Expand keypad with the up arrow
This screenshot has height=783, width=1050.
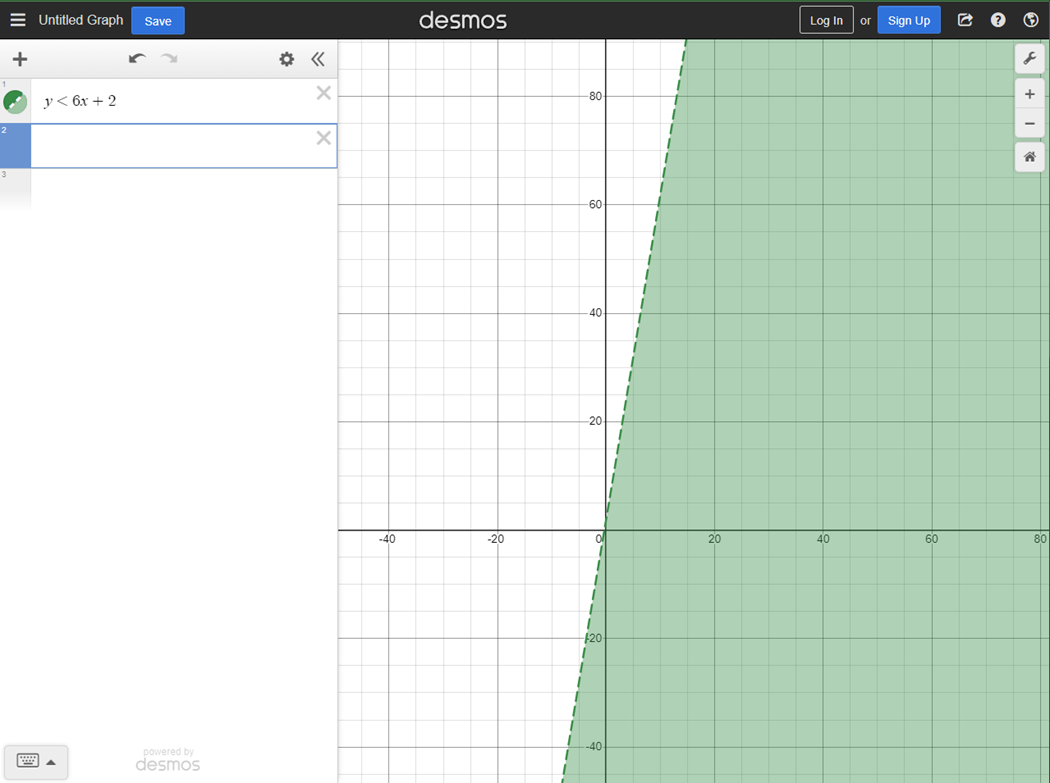click(51, 762)
